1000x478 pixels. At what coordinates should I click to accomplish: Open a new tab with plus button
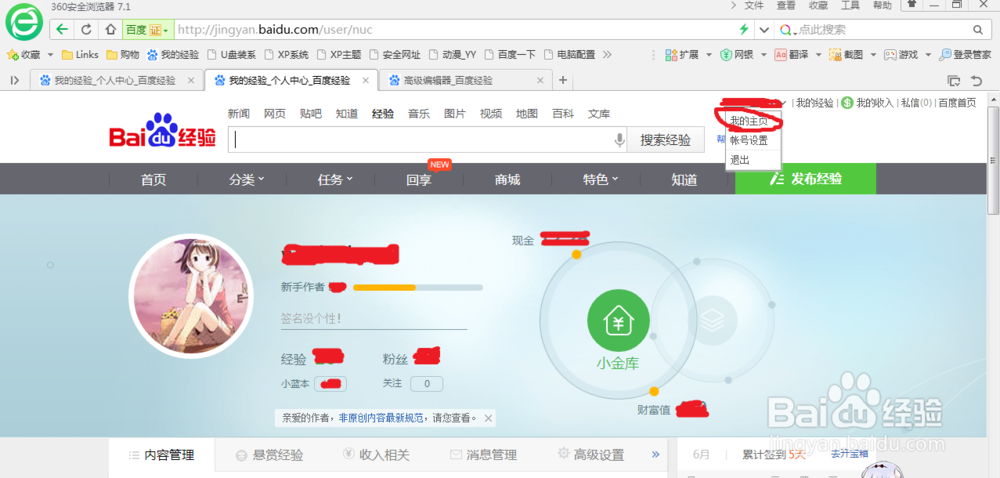coord(562,80)
